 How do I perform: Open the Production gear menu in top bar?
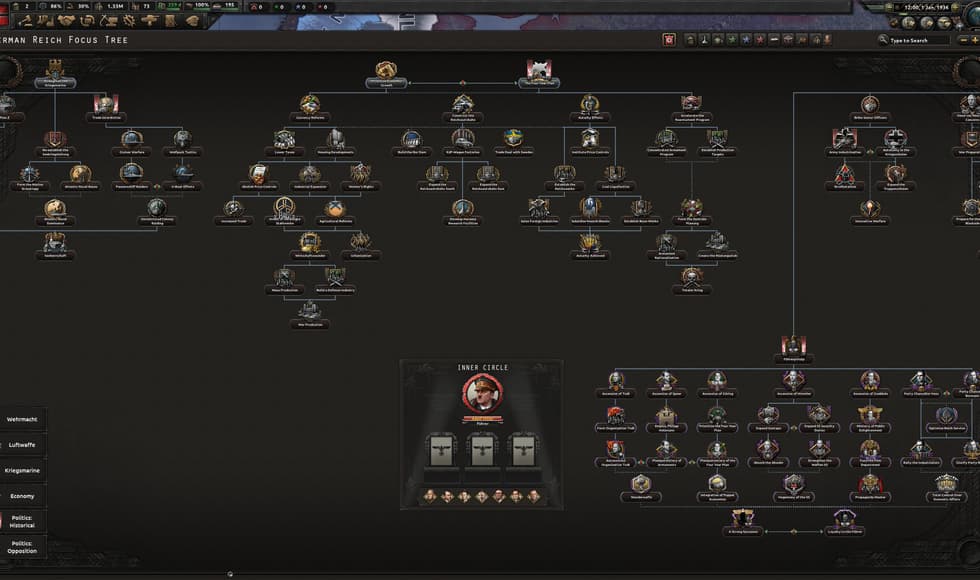click(x=129, y=21)
